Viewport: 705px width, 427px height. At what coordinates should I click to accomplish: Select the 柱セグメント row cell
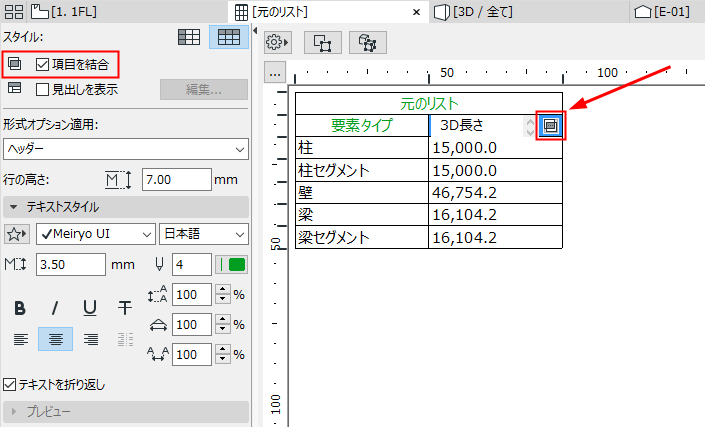point(362,171)
